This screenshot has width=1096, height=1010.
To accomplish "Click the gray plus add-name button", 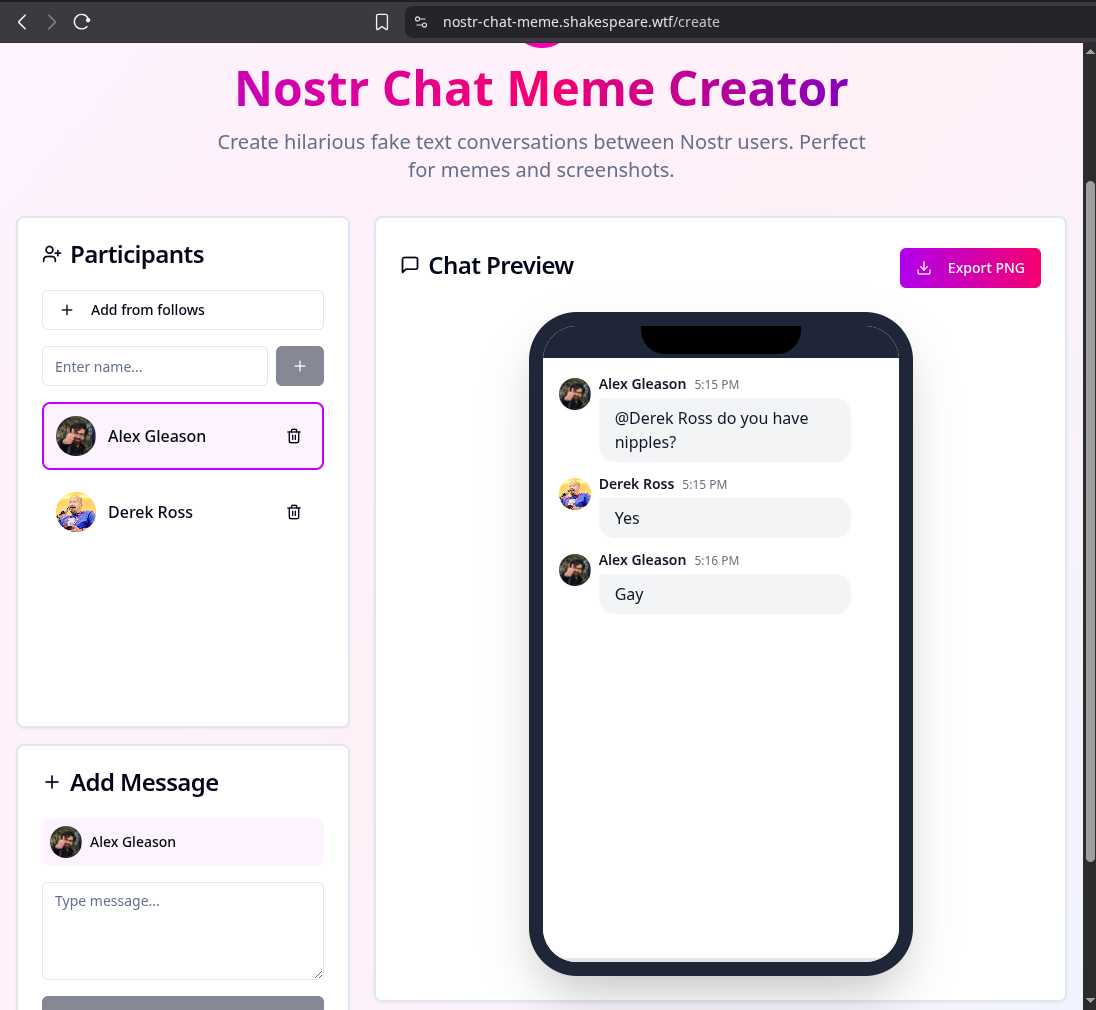I will pos(299,366).
